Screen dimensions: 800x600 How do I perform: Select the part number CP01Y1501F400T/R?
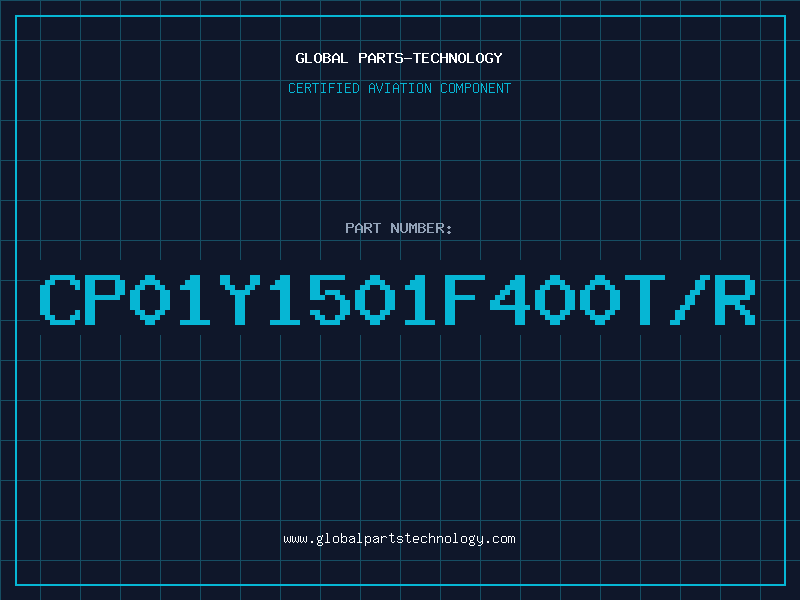coord(398,299)
